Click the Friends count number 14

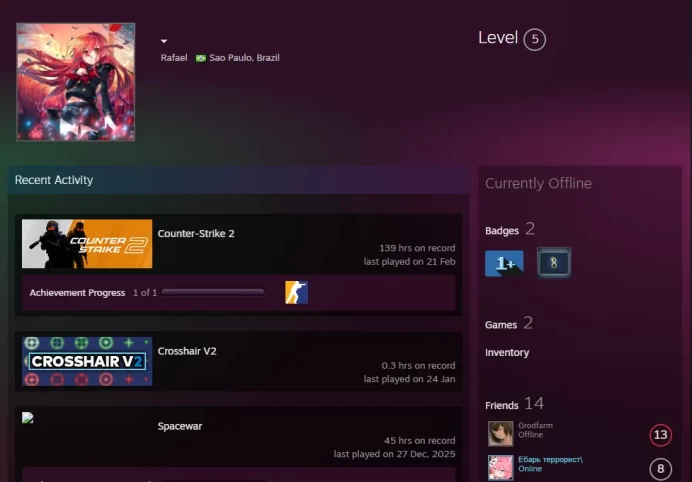[x=534, y=403]
